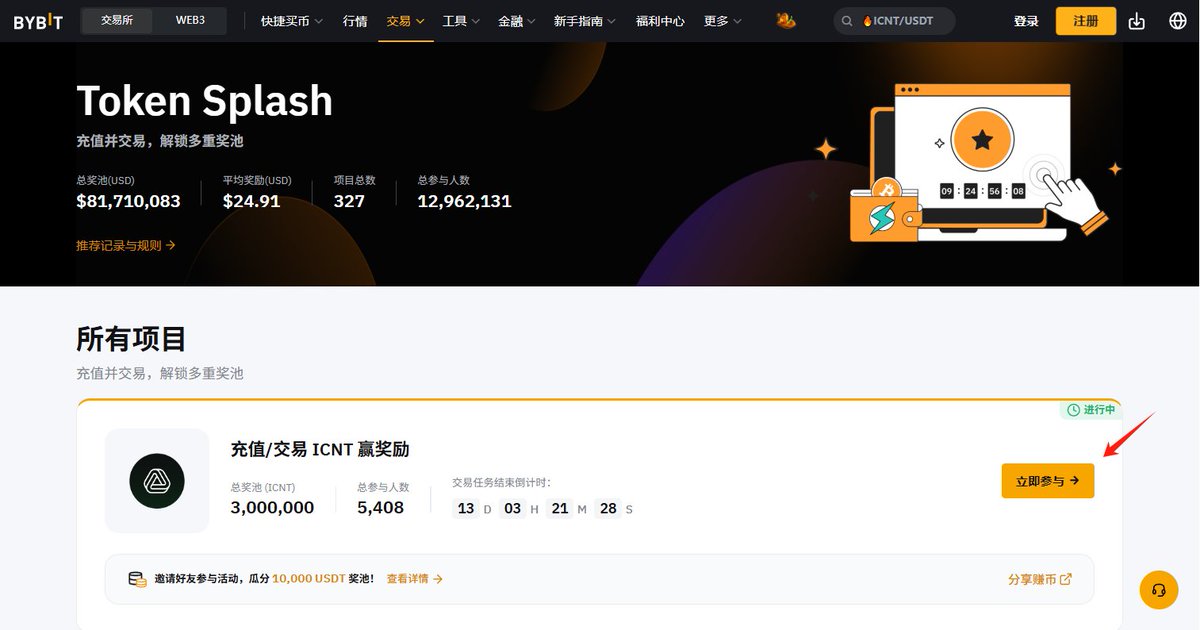Click the 进行中 status badge
Viewport: 1200px width, 630px height.
click(x=1091, y=410)
